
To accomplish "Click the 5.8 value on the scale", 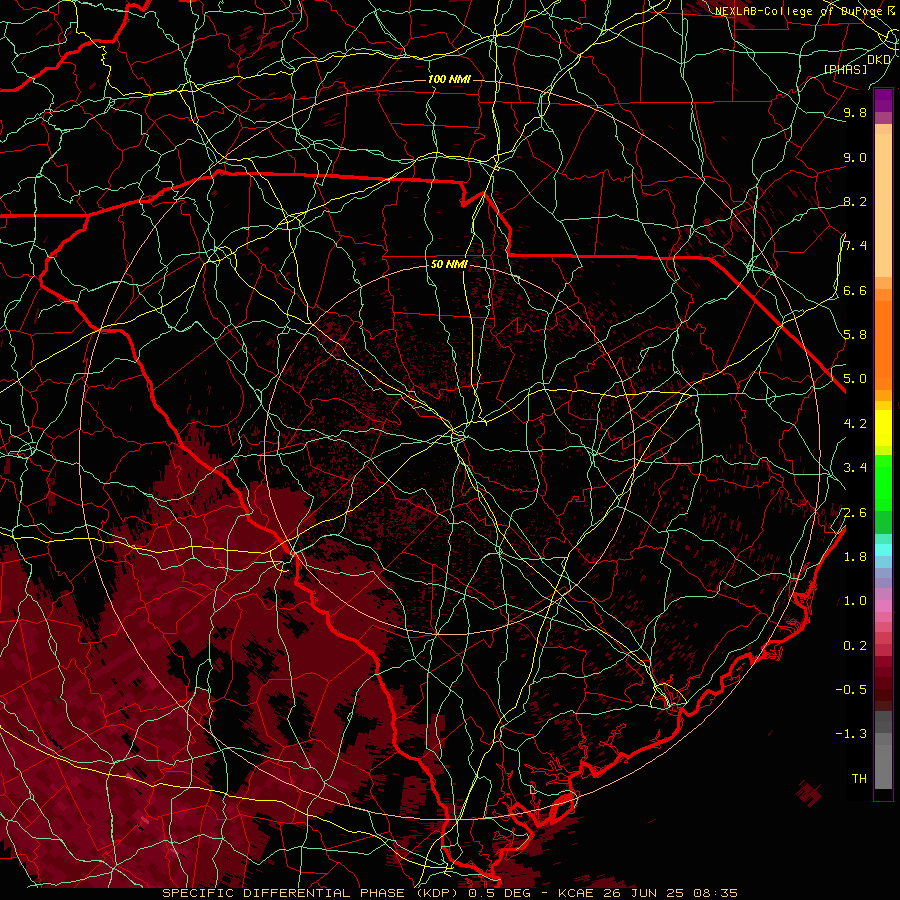I will pyautogui.click(x=855, y=335).
